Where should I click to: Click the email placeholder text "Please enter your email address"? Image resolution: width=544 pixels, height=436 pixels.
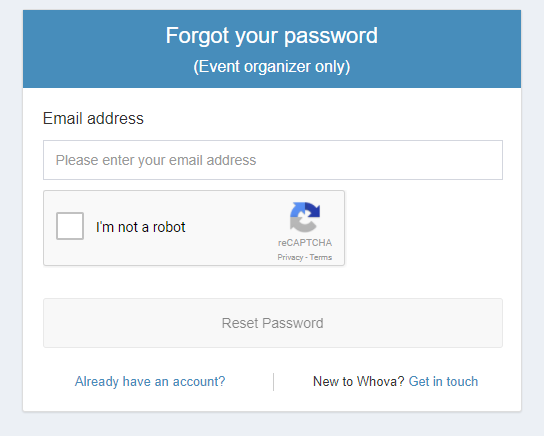(x=156, y=160)
